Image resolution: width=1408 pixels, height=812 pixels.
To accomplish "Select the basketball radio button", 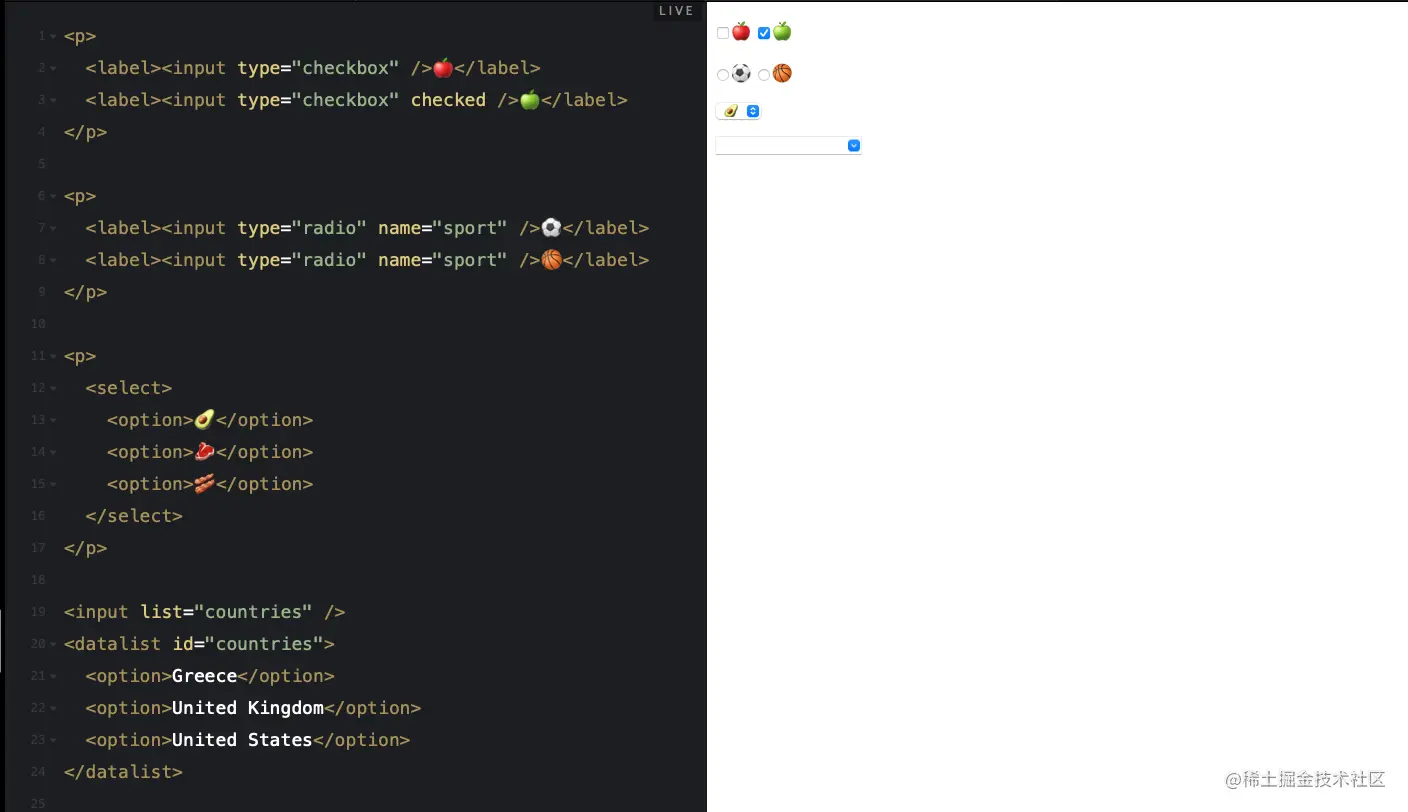I will 764,75.
